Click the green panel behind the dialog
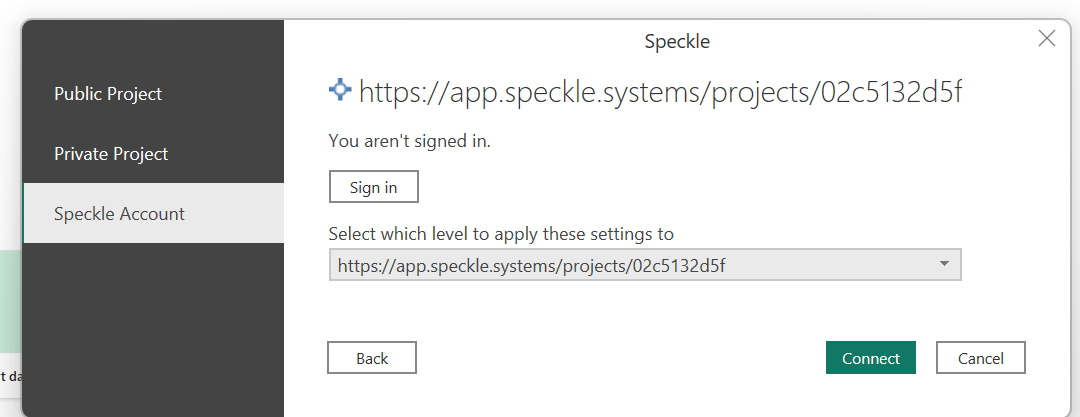 click(x=10, y=301)
